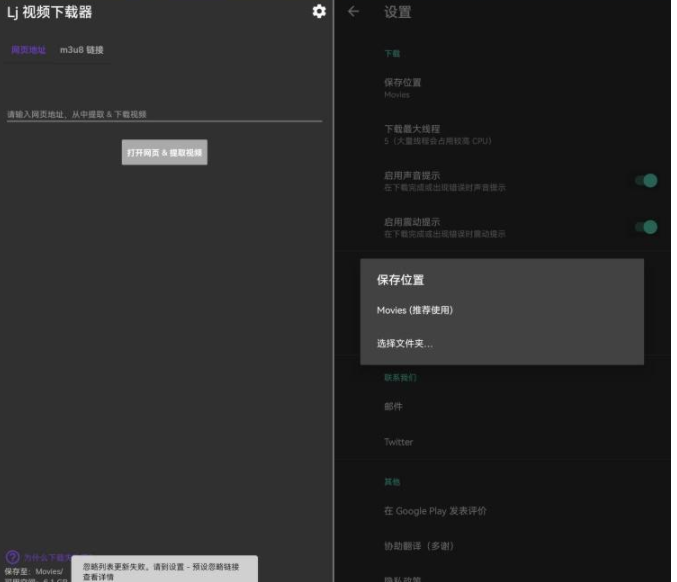Choose 选择文件夹… in the dialog
Image resolution: width=677 pixels, height=582 pixels.
[502, 344]
